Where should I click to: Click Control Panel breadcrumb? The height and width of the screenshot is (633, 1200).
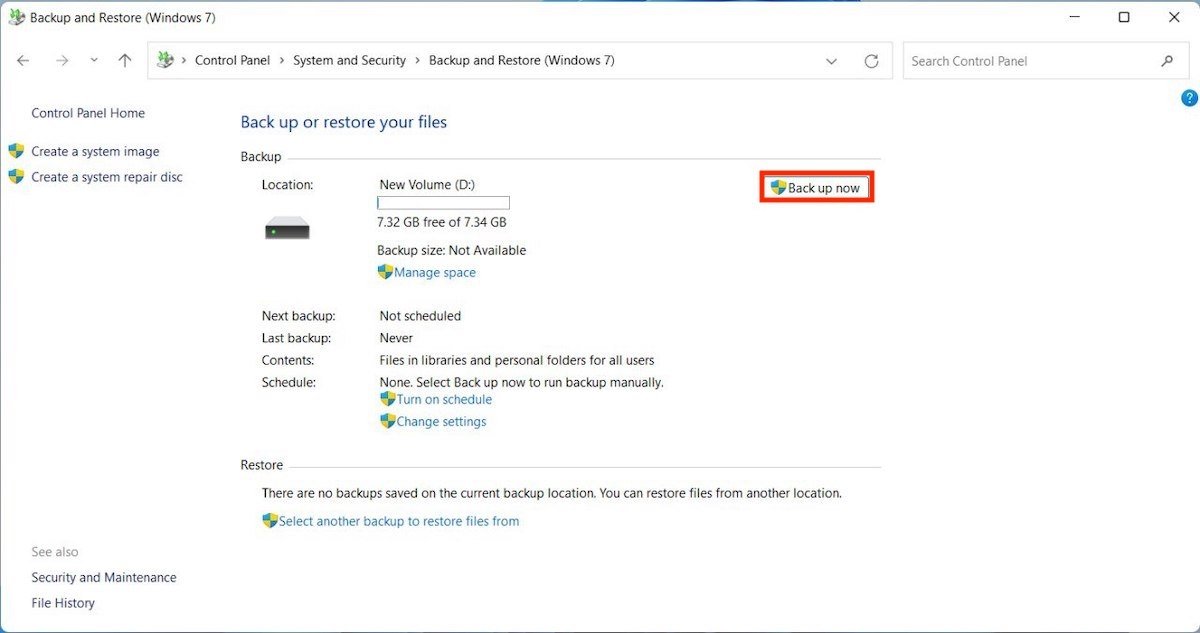coord(233,61)
